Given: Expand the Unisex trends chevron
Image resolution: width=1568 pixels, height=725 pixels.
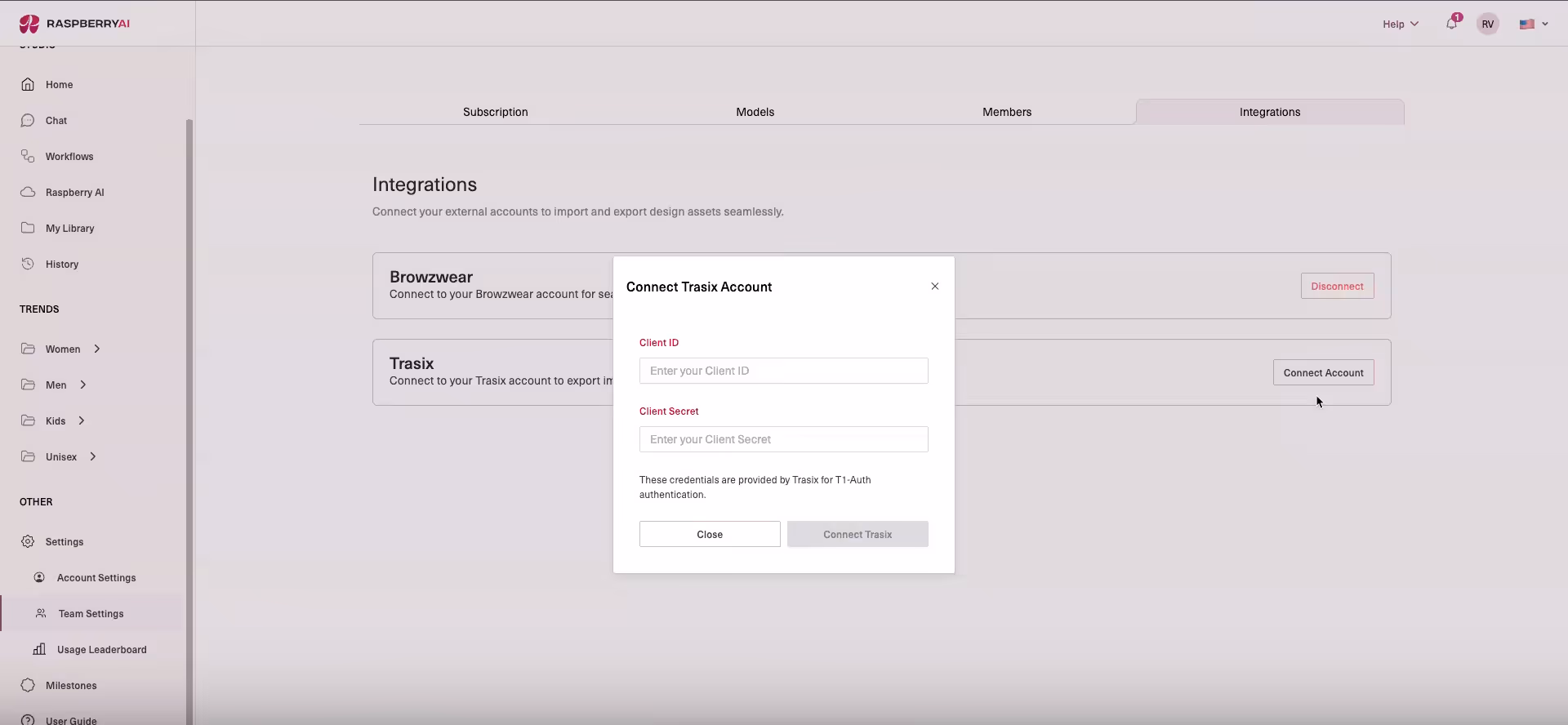Looking at the screenshot, I should [x=93, y=456].
